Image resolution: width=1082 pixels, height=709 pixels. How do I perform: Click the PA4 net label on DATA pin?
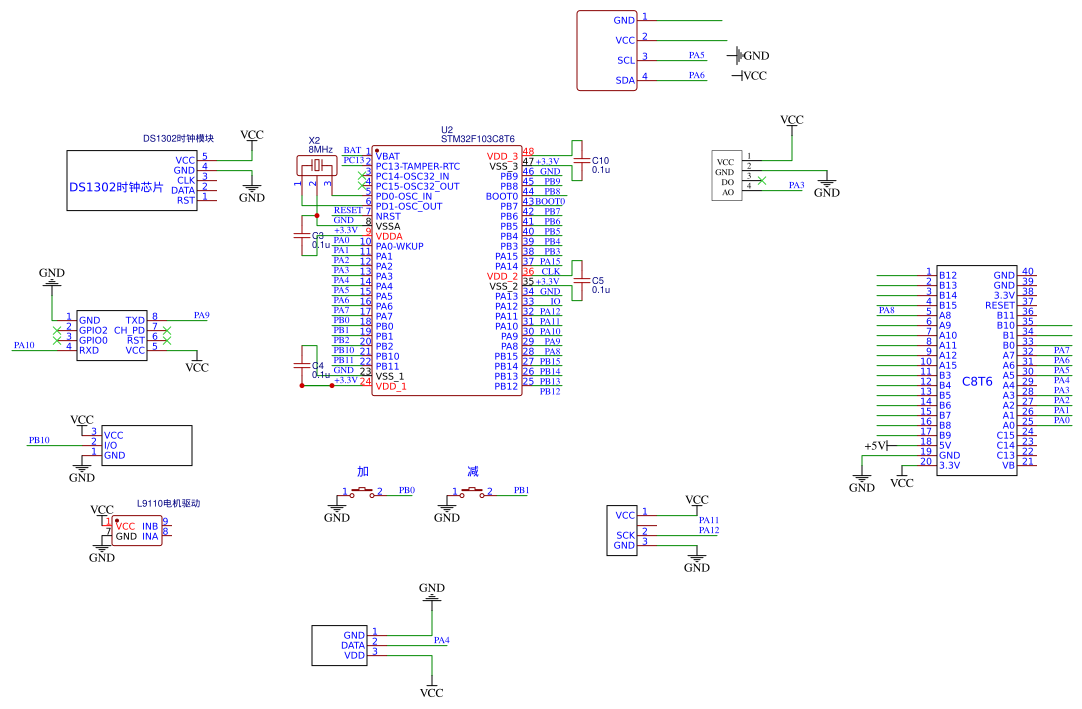click(x=442, y=640)
